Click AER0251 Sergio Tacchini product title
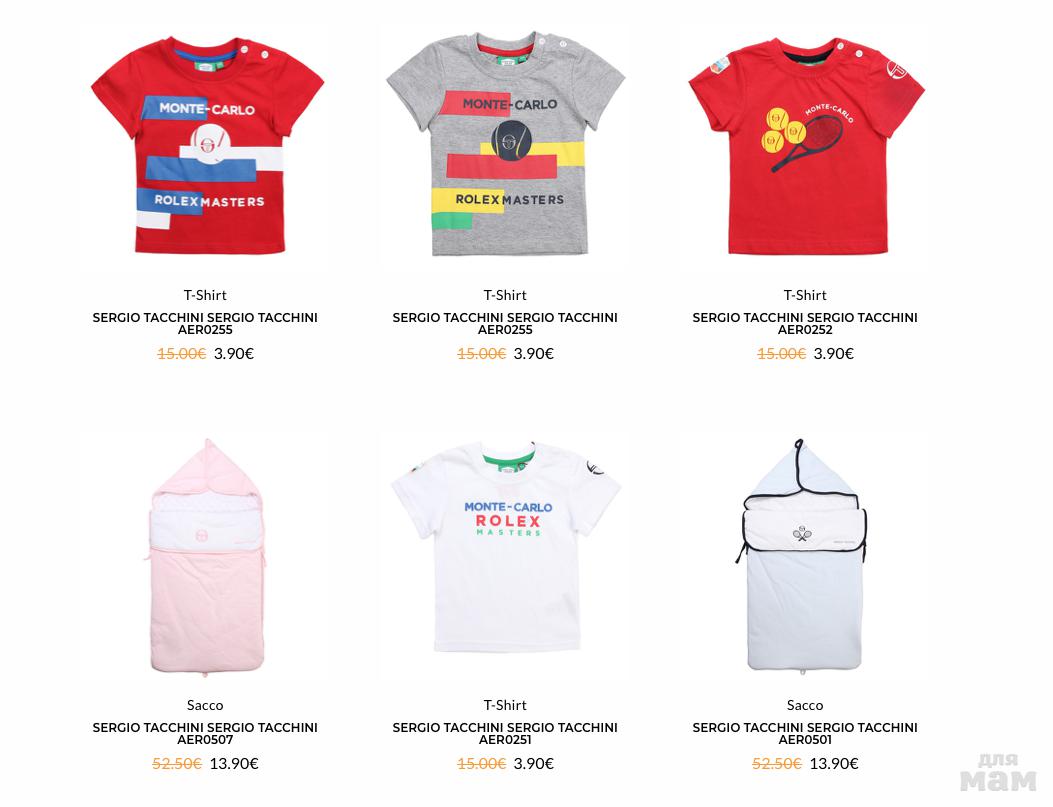 tap(505, 734)
